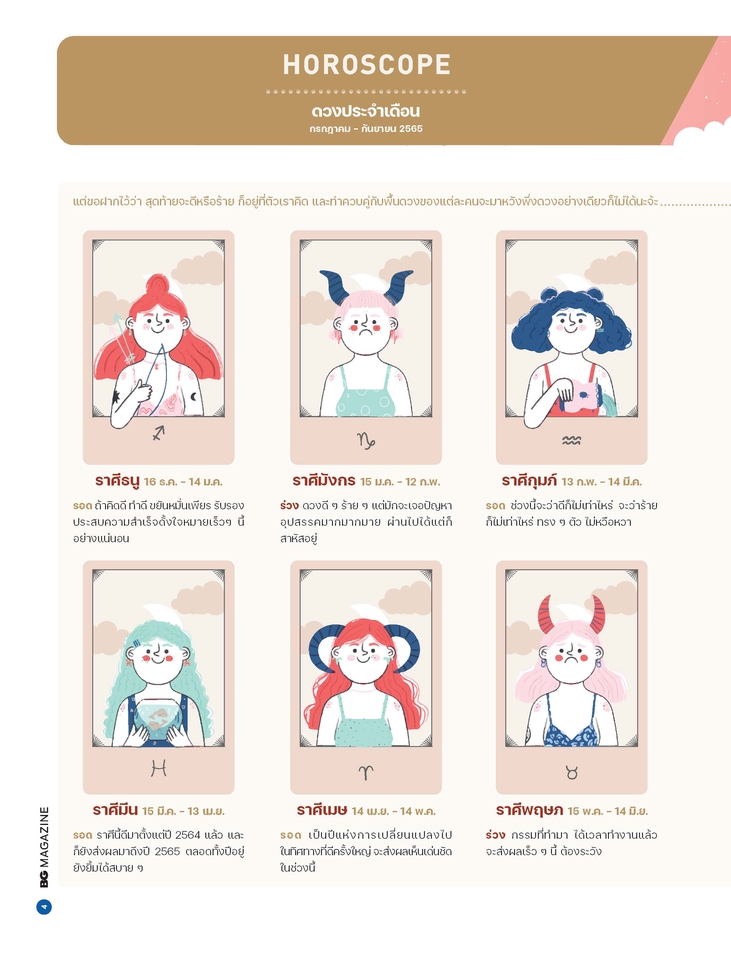Click the ราศีพฤษภ heading text
This screenshot has width=731, height=960.
click(529, 810)
